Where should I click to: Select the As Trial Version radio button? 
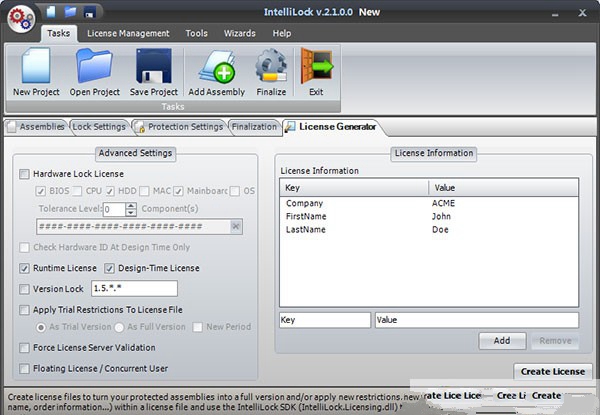pyautogui.click(x=41, y=327)
